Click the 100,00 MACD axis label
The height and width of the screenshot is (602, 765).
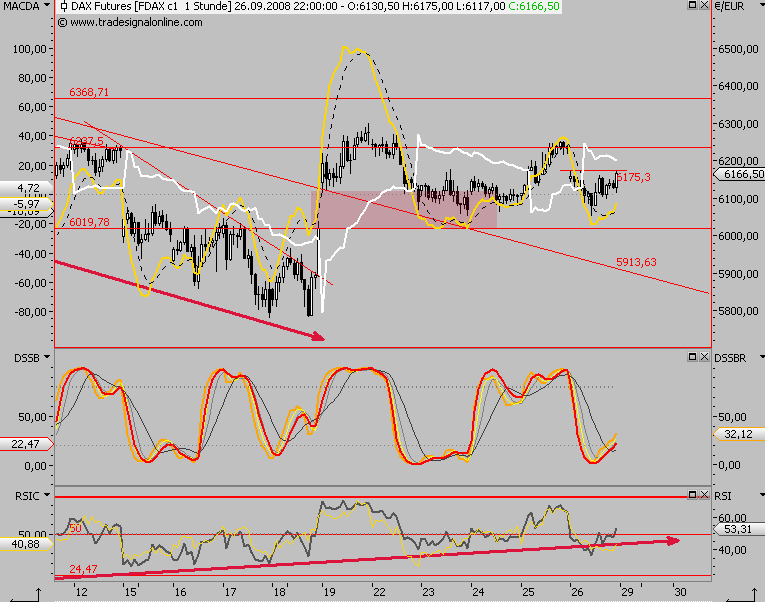(x=30, y=49)
